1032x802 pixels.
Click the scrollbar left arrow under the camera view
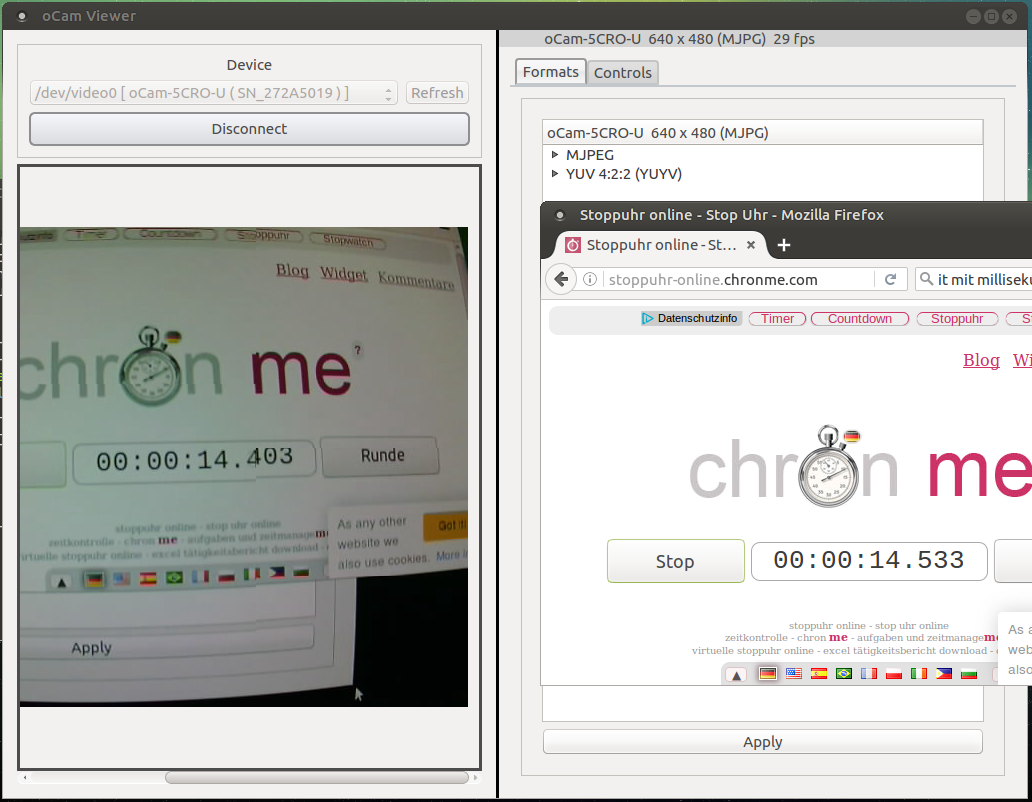click(25, 778)
